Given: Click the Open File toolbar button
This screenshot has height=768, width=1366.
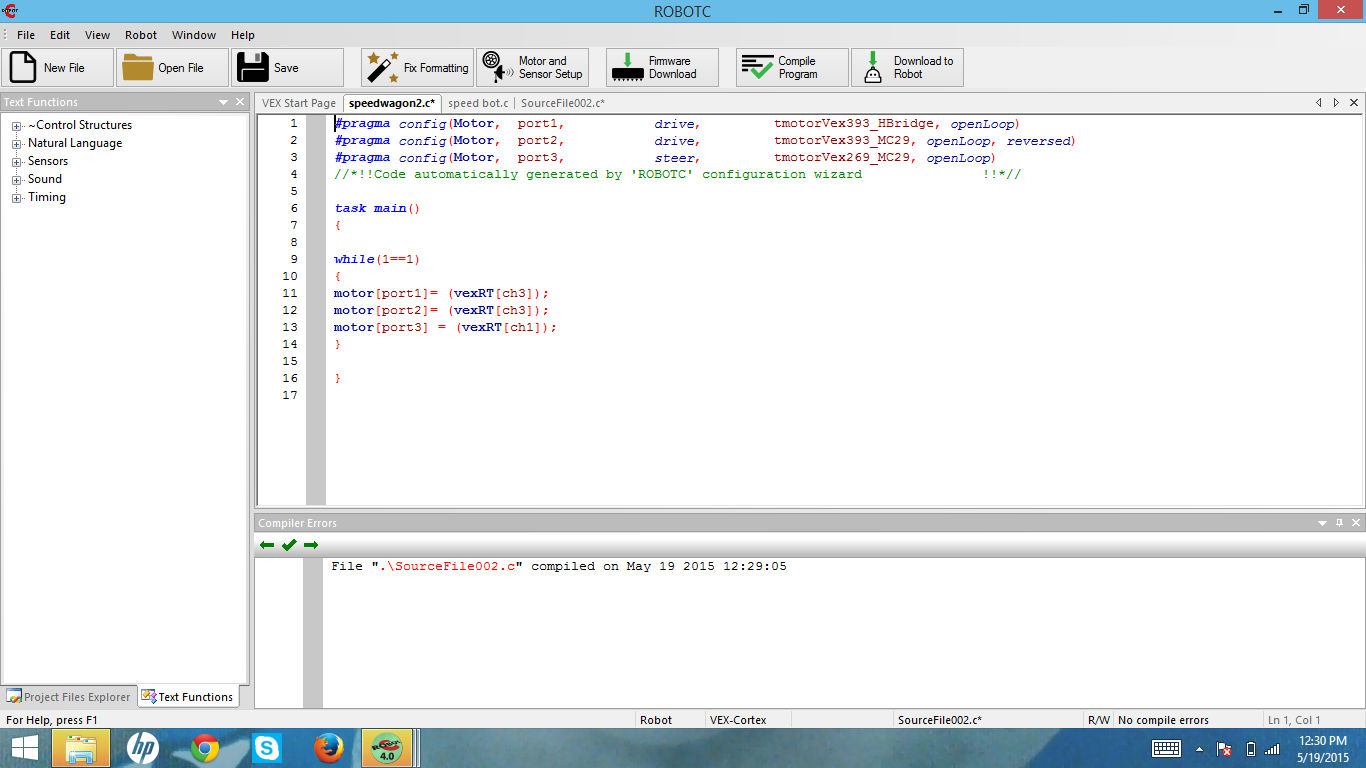Looking at the screenshot, I should (x=172, y=68).
